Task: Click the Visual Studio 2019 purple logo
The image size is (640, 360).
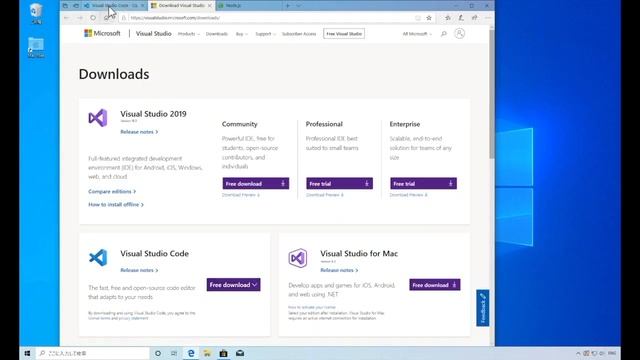Action: pyautogui.click(x=98, y=118)
